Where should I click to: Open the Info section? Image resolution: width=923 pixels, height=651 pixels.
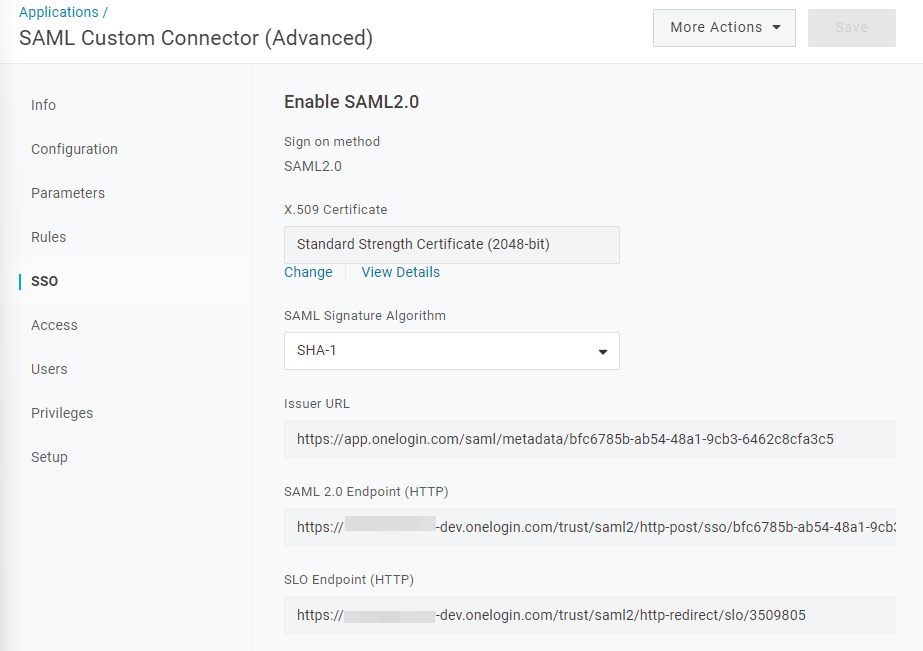pyautogui.click(x=43, y=105)
